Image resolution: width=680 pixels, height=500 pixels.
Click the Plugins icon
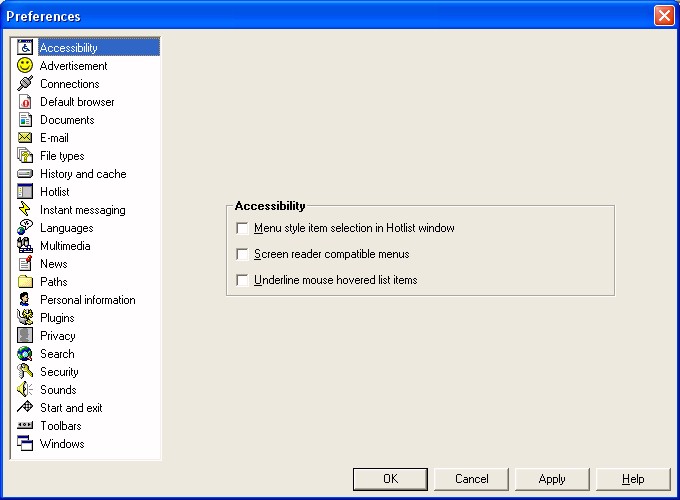click(25, 317)
